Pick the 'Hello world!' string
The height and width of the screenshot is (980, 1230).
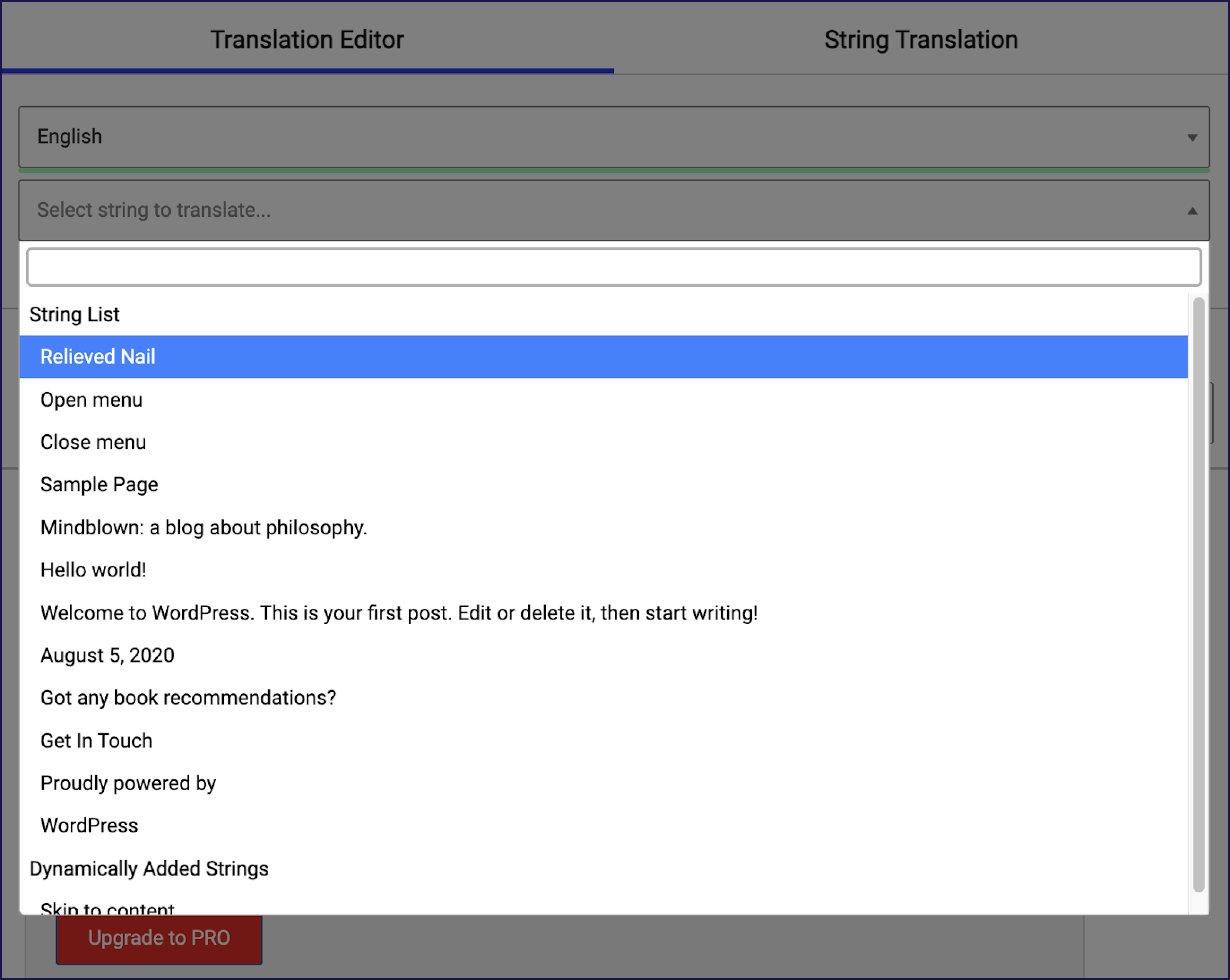(603, 570)
